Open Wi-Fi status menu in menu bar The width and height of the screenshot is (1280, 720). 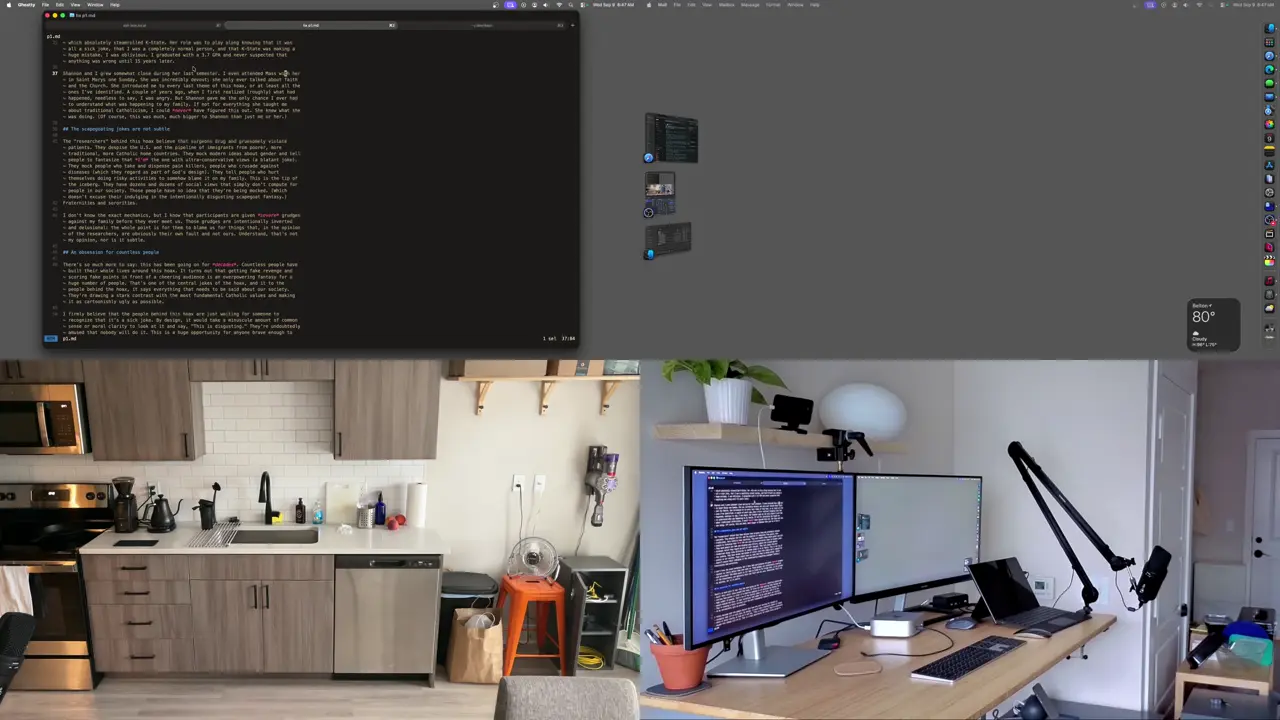pyautogui.click(x=559, y=5)
